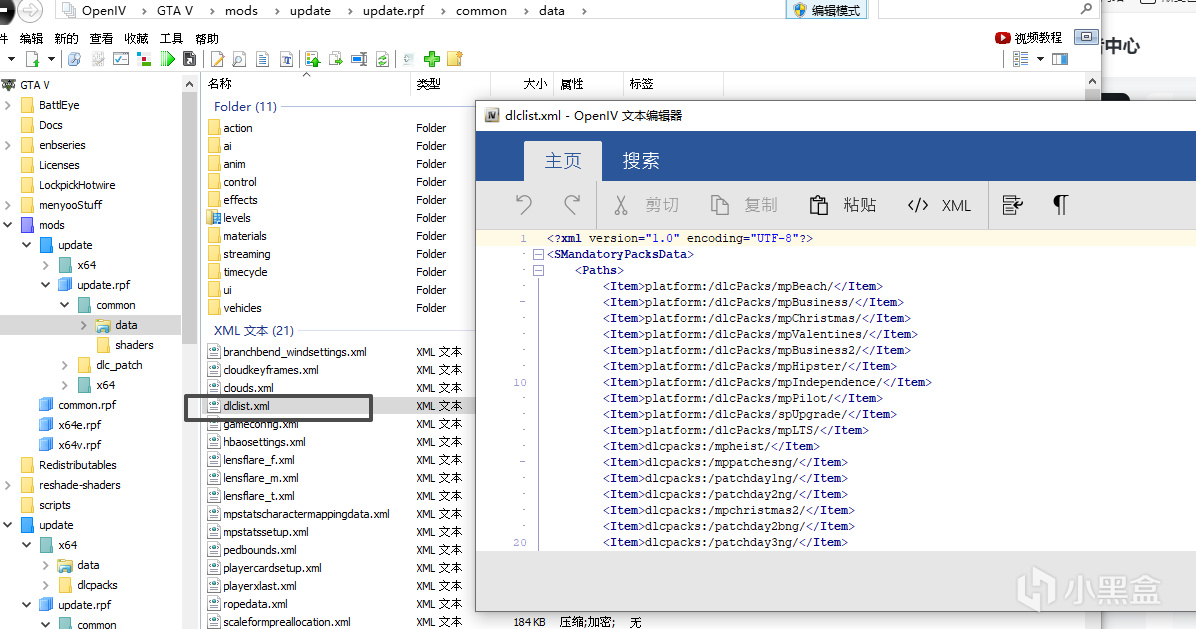Image resolution: width=1196 pixels, height=629 pixels.
Task: Open the 查看 menu
Action: (x=101, y=38)
